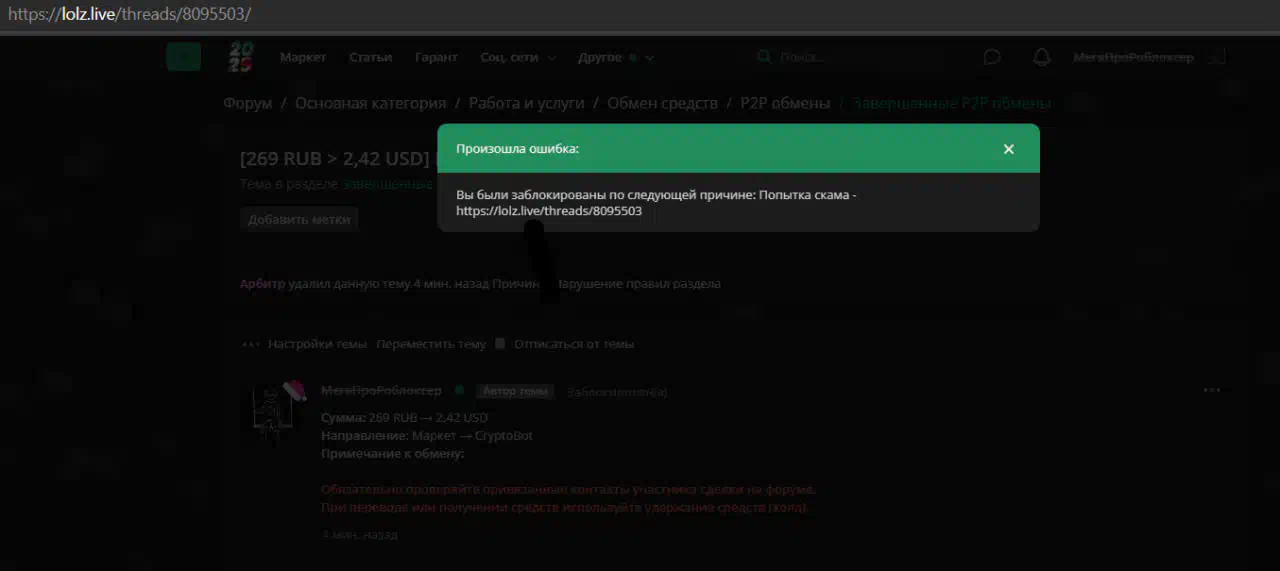Expand the Соц. сети dropdown
The width and height of the screenshot is (1280, 571).
518,57
